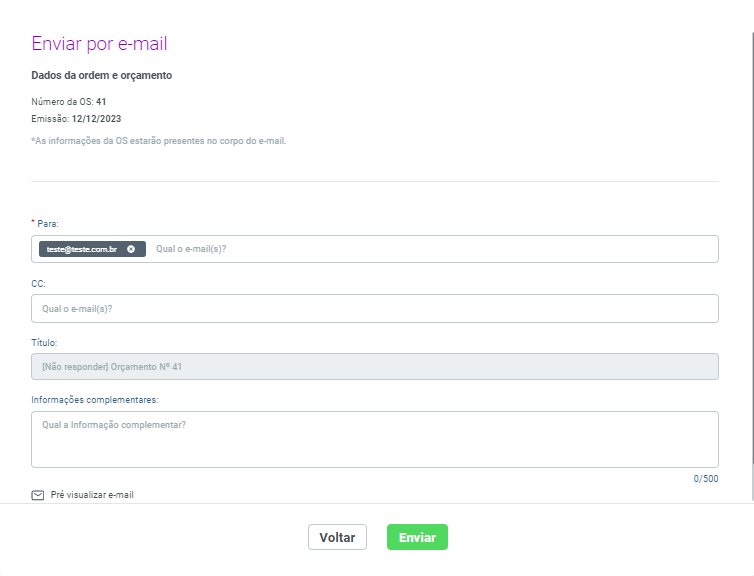
Task: Click the Número da OS 41 text
Action: (69, 101)
